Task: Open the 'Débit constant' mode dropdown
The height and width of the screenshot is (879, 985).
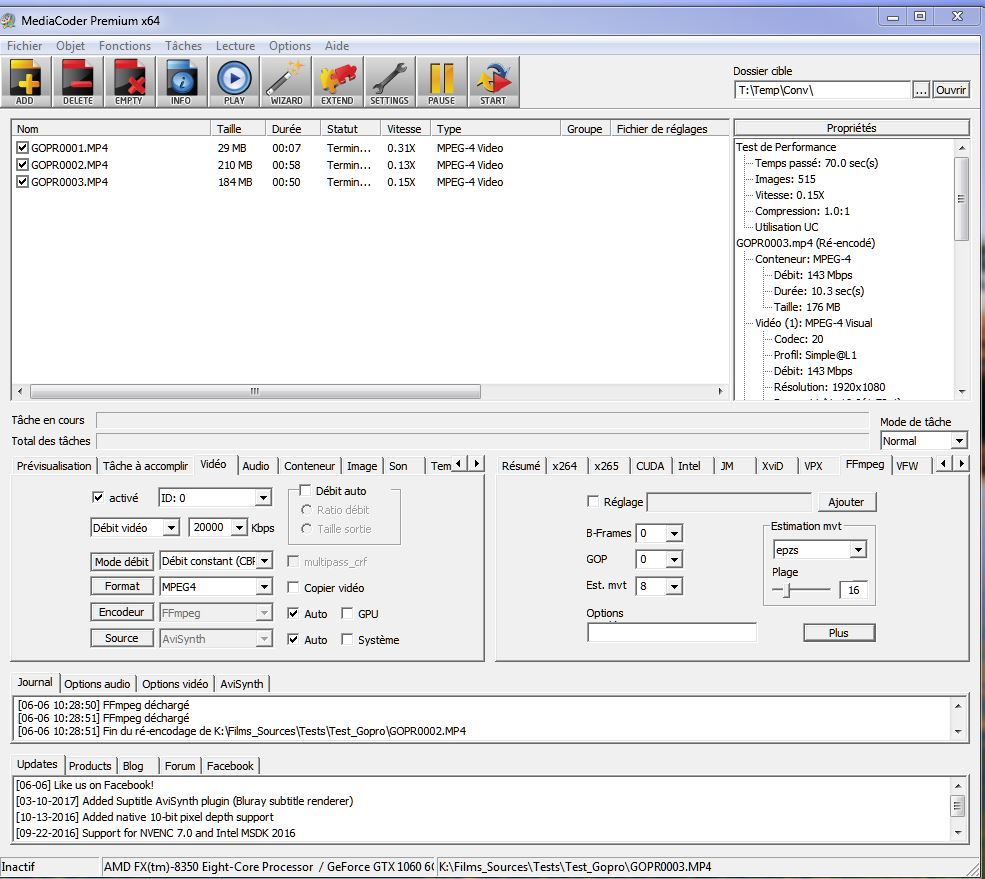Action: coord(265,560)
